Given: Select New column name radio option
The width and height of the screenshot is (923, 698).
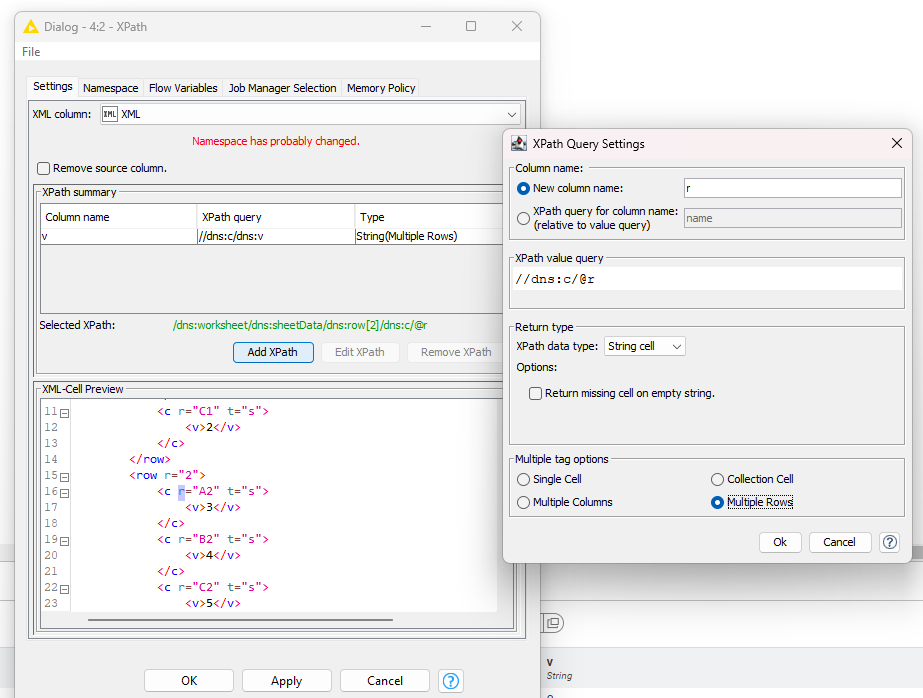Looking at the screenshot, I should (x=523, y=188).
